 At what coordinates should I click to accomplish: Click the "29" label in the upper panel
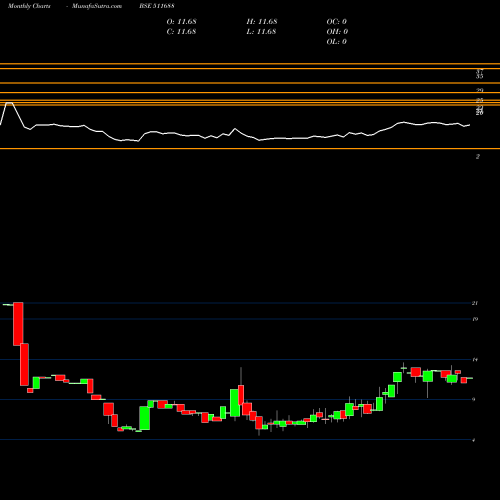(x=479, y=90)
